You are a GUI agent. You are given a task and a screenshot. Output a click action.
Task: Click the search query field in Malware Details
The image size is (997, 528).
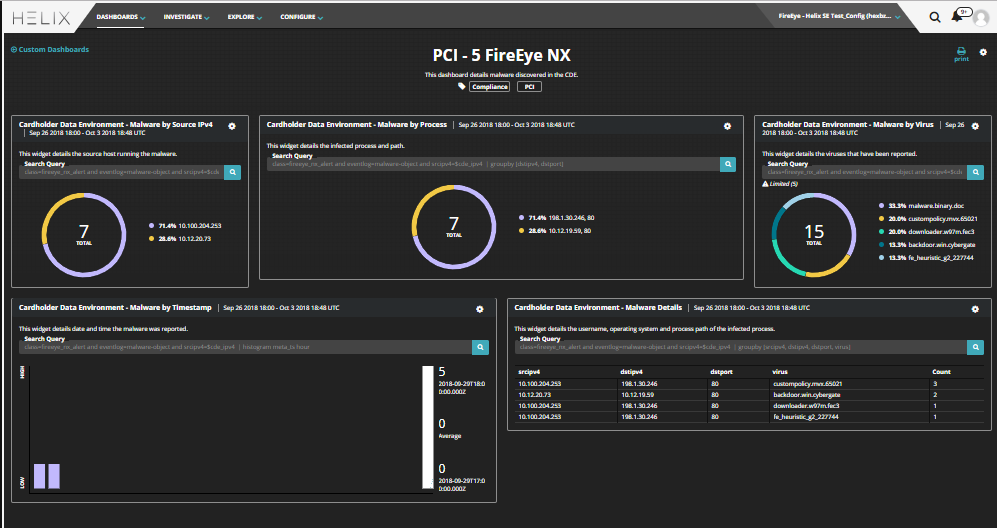pos(741,347)
